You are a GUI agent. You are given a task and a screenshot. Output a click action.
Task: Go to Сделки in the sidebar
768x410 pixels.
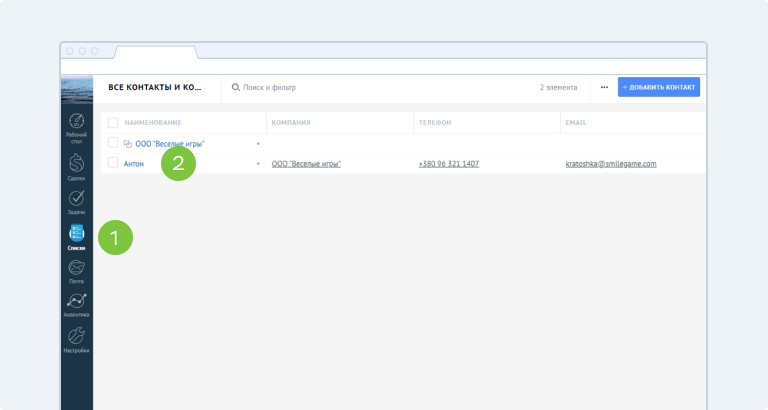(x=76, y=163)
